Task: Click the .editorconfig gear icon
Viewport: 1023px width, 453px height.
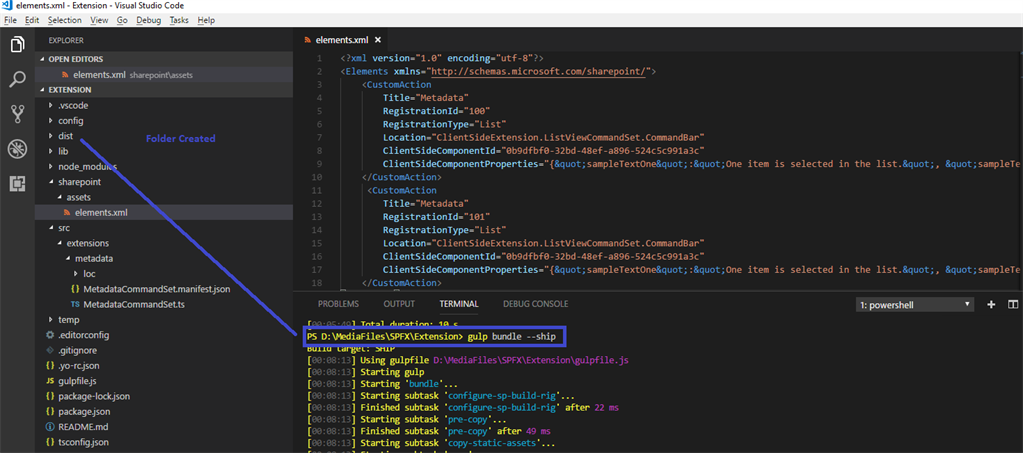Action: [50, 336]
